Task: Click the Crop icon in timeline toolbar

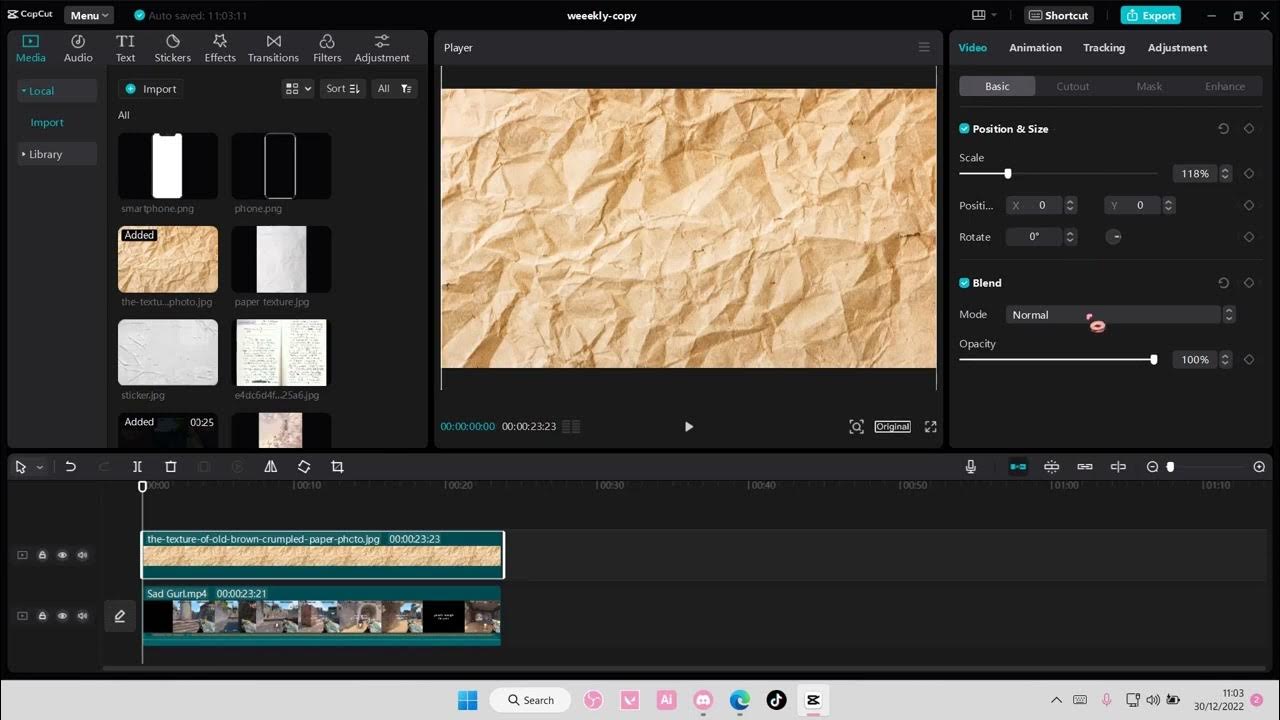Action: click(337, 467)
